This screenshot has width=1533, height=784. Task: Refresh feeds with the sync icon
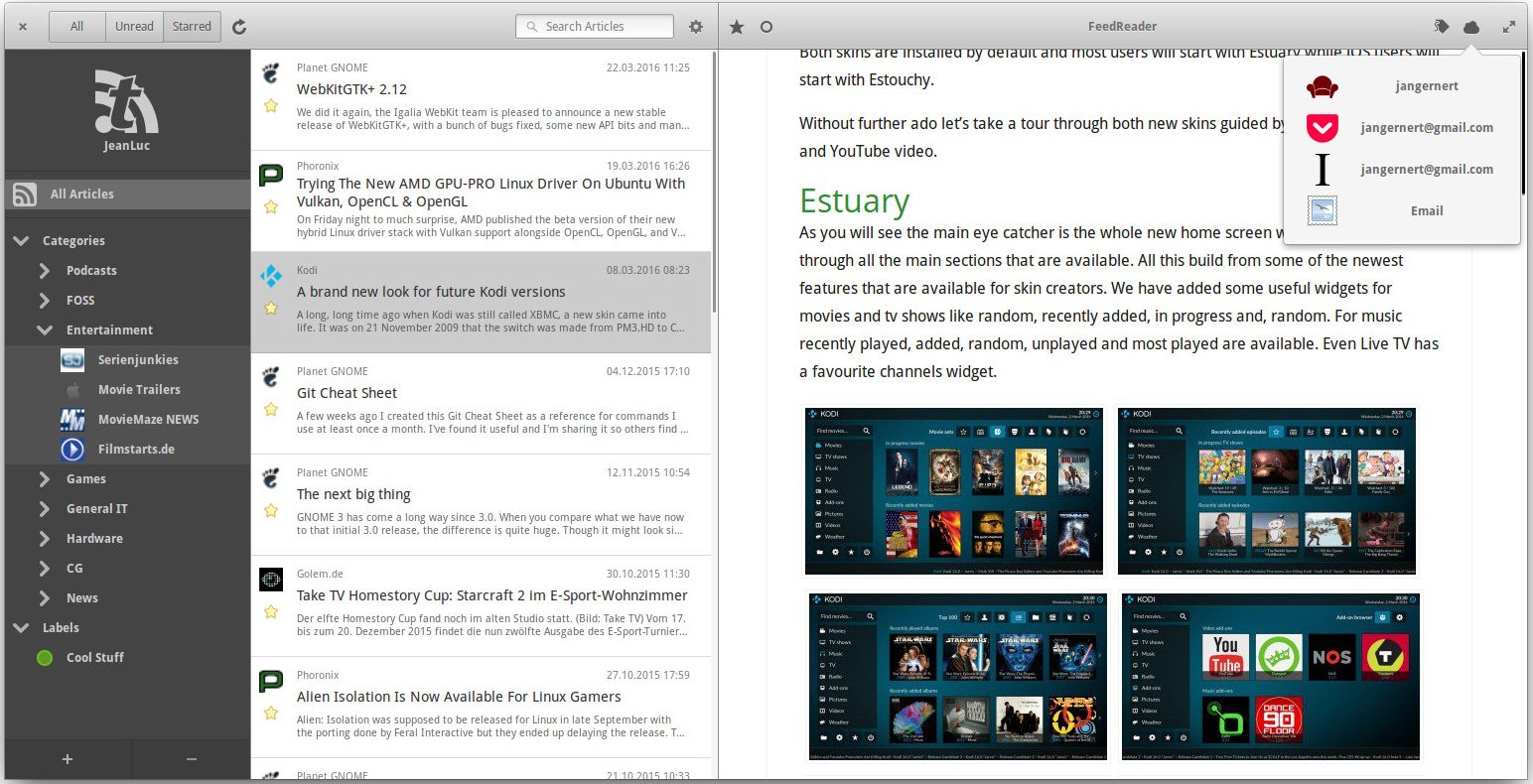coord(239,27)
